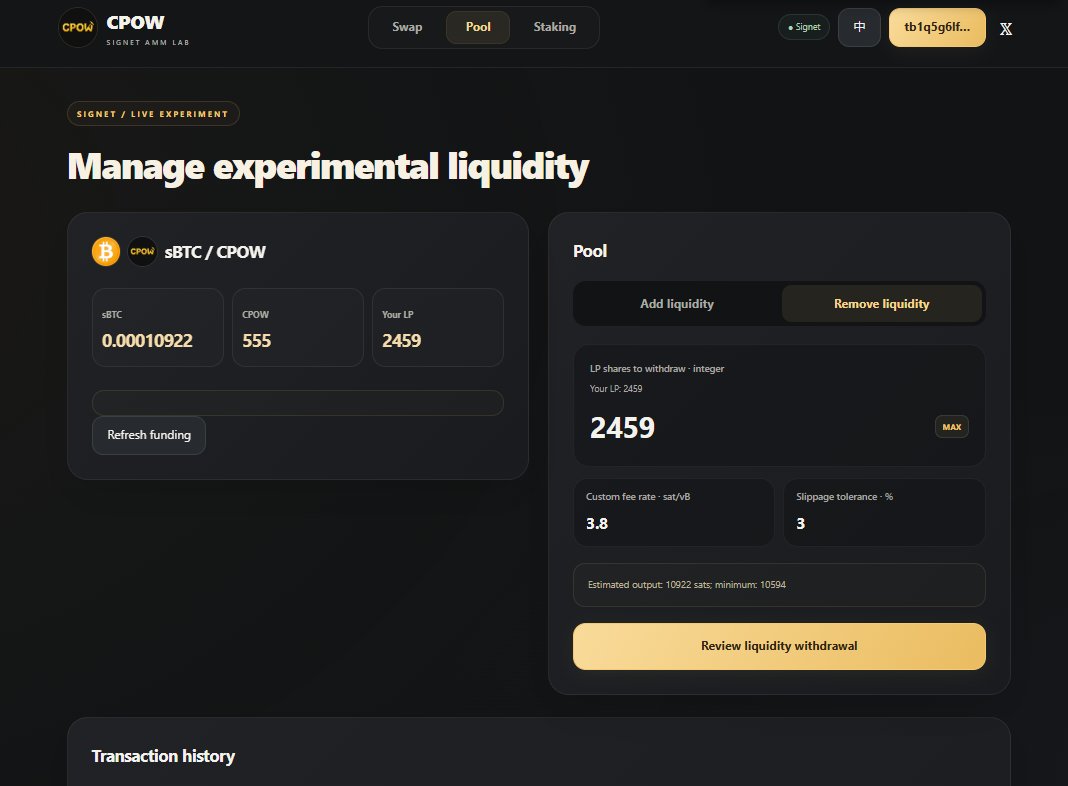Open wallet address tb1q5g6lf... button
1068x786 pixels.
pos(937,27)
